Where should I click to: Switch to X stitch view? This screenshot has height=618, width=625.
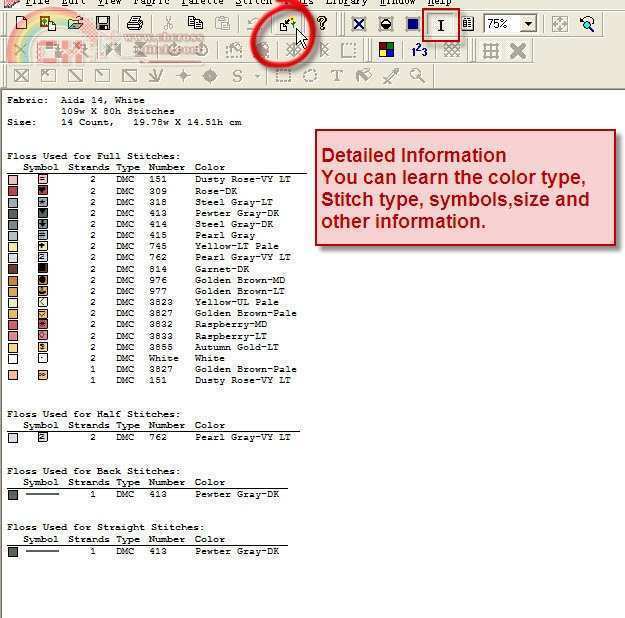pos(359,25)
